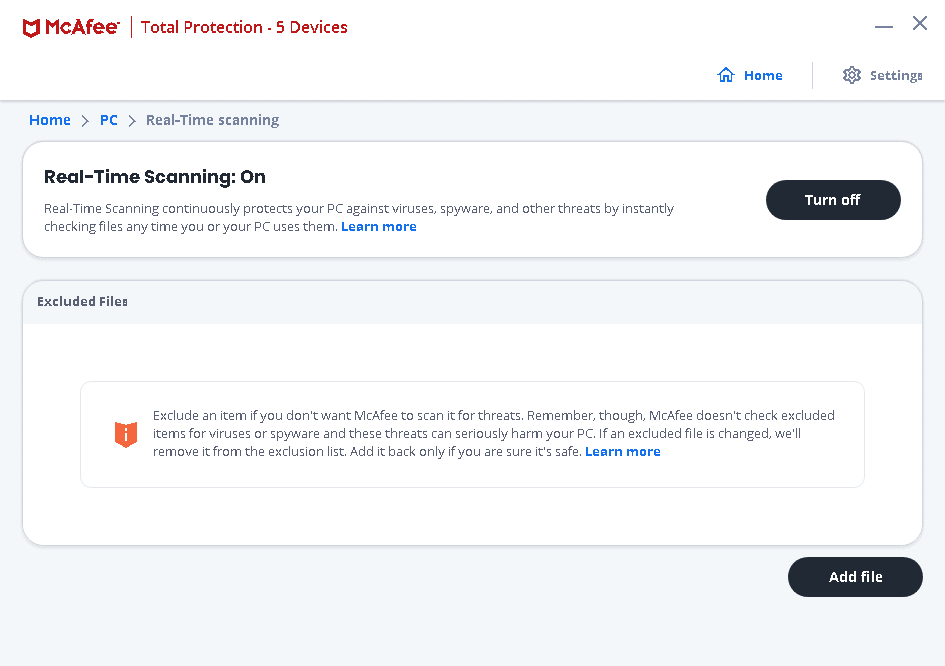Click the window close X icon

[x=919, y=23]
